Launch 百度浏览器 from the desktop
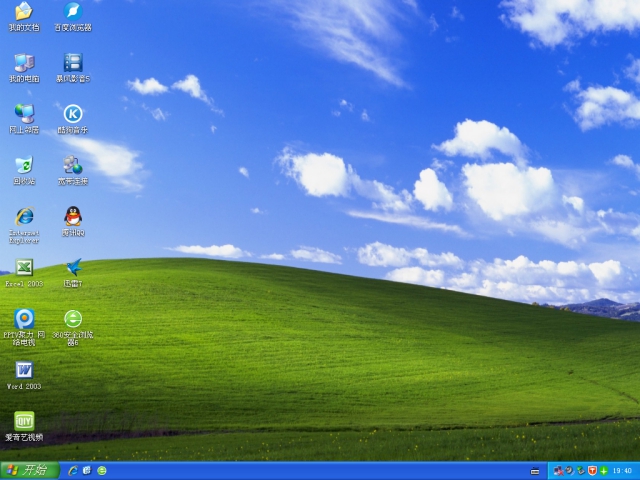Image resolution: width=640 pixels, height=480 pixels. coord(73,12)
